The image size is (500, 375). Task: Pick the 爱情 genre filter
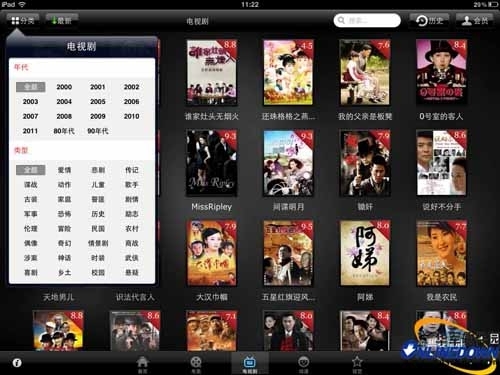64,170
